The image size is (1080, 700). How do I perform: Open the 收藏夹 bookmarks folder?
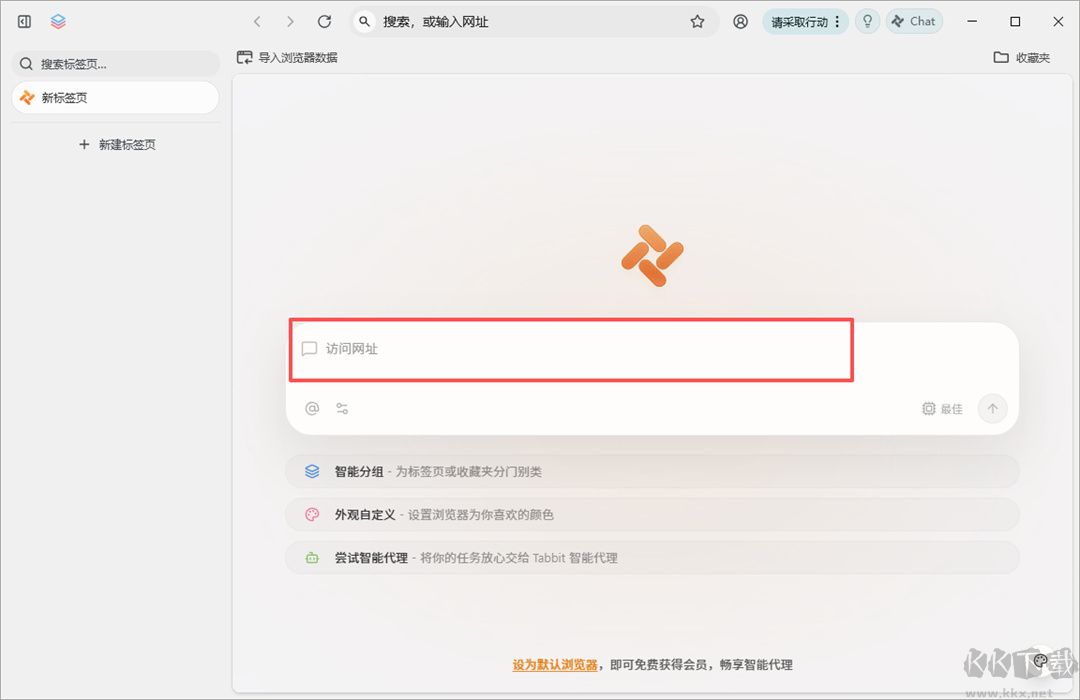click(x=1022, y=58)
